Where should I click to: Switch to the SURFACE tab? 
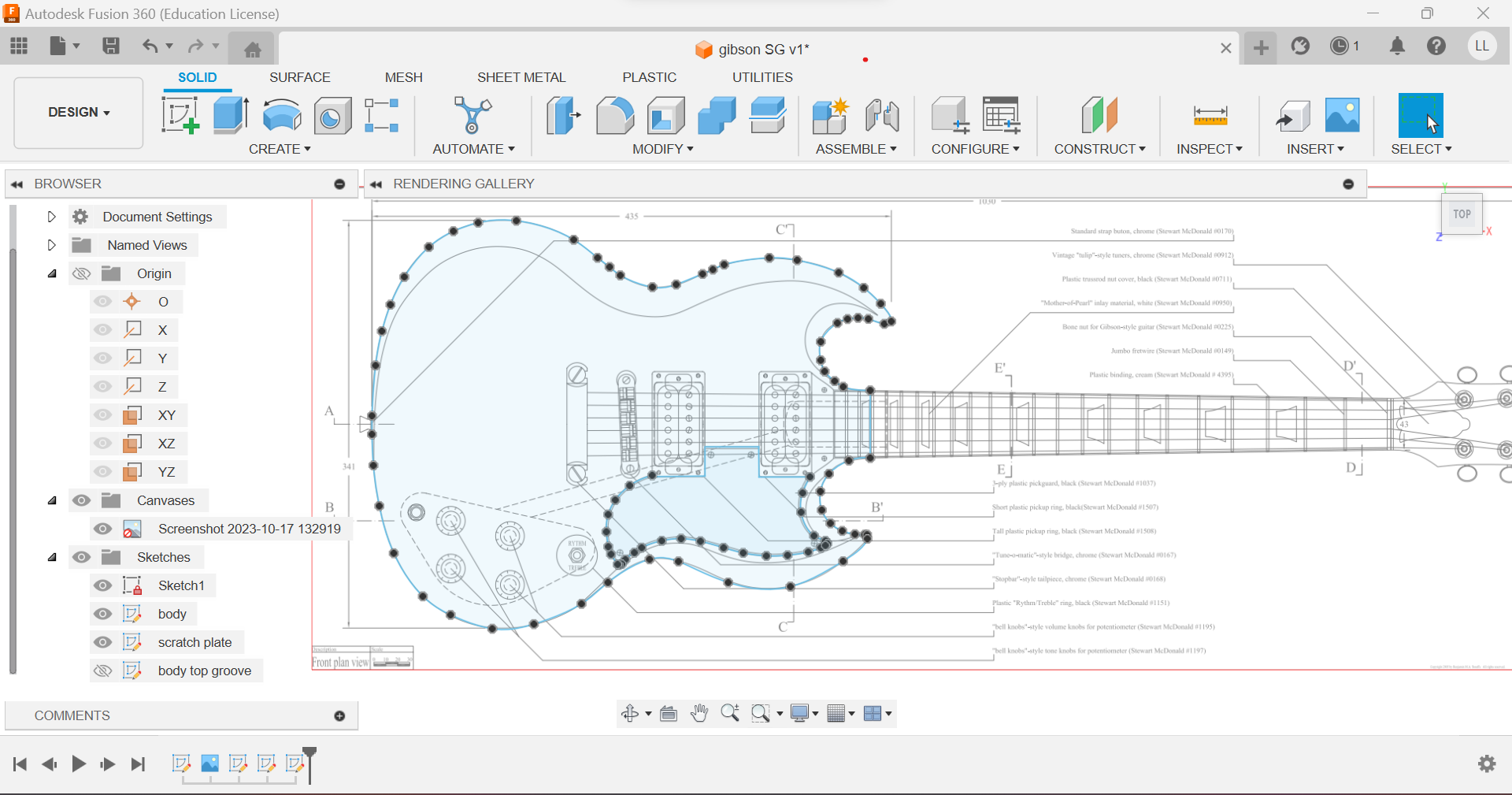coord(300,77)
